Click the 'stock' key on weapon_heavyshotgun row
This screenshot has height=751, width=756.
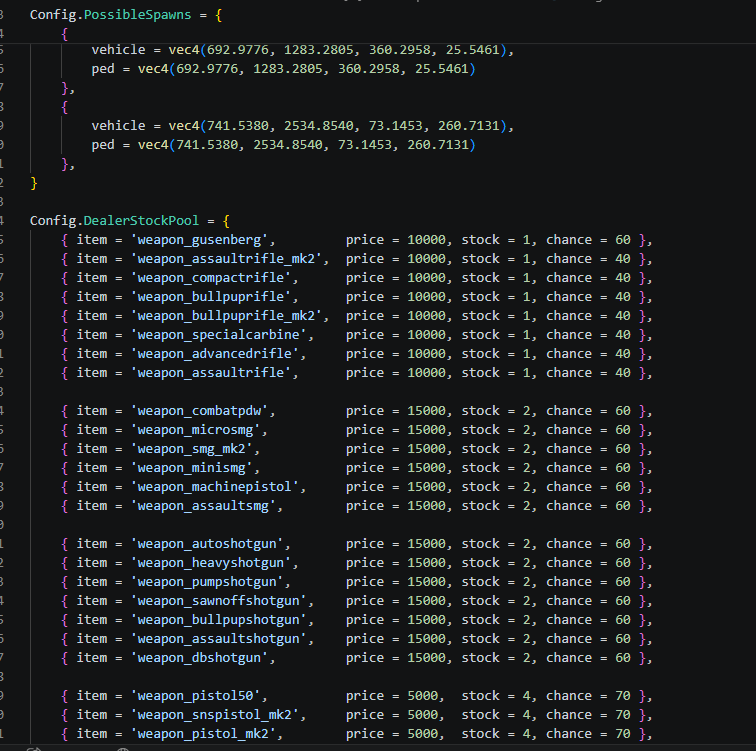[x=481, y=563]
